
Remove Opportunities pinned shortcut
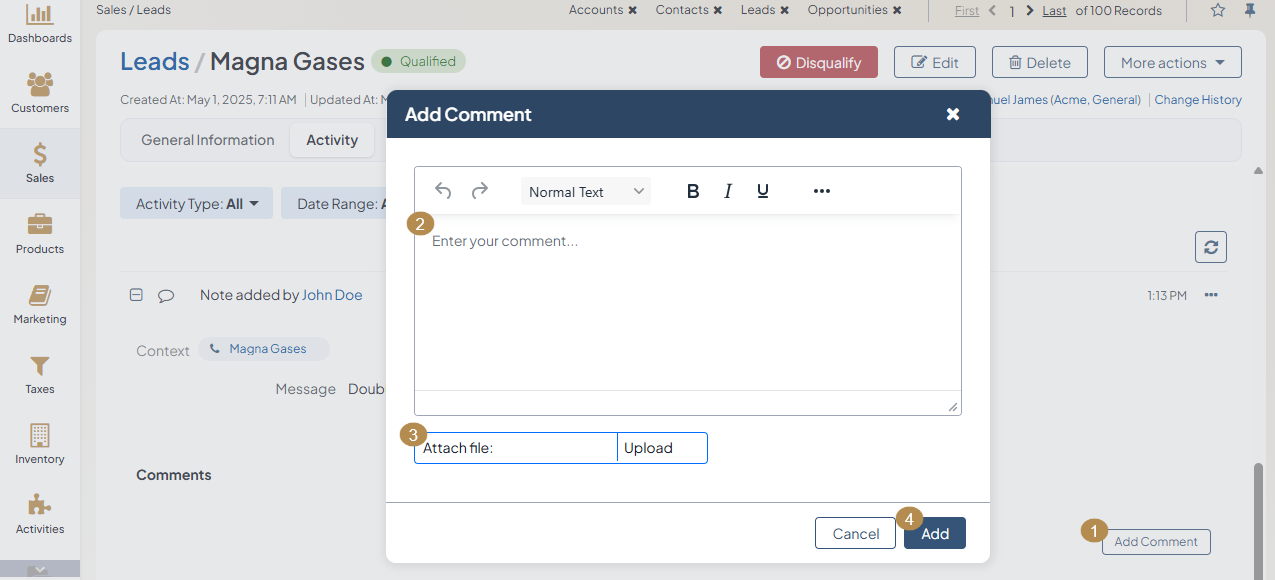tap(897, 10)
